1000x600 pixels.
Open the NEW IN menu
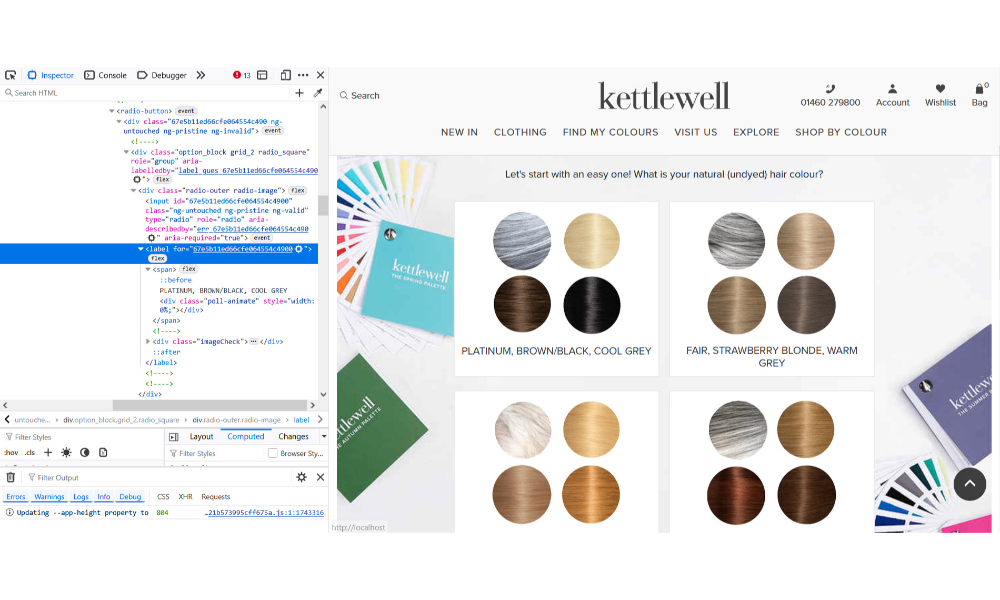(459, 133)
